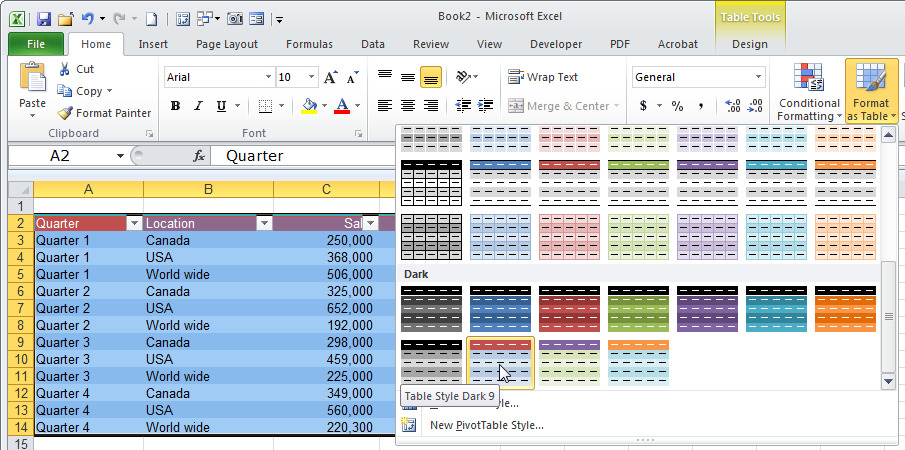Viewport: 905px width, 450px height.
Task: Click Decrease Indent icon
Action: coord(463,106)
